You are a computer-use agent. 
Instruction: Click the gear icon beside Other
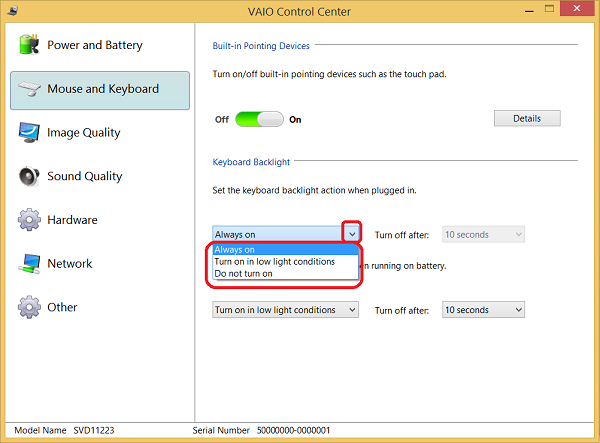[x=29, y=307]
